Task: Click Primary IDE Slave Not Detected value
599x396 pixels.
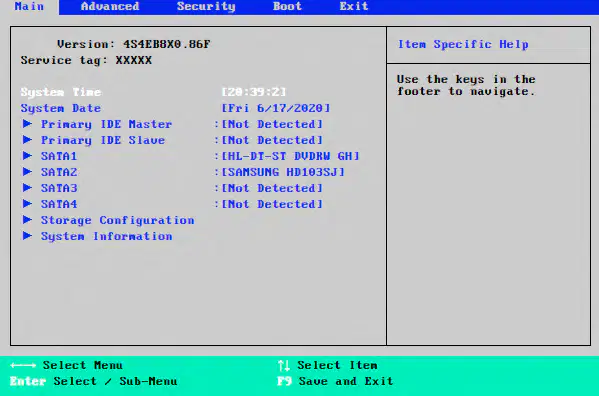Action: click(x=272, y=140)
